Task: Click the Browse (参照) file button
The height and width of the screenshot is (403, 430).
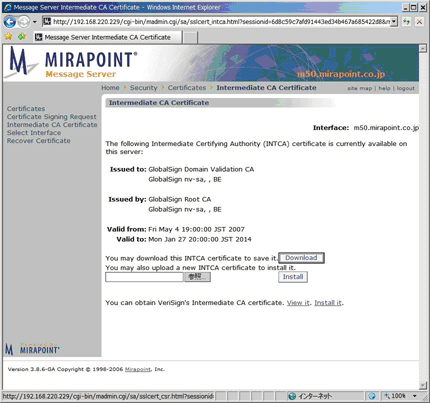Action: point(197,277)
